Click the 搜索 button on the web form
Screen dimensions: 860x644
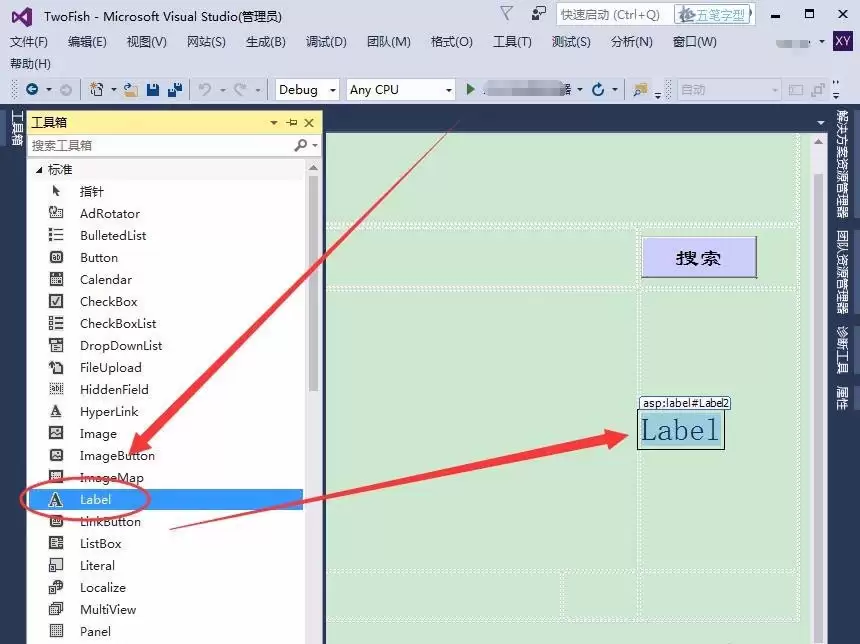699,257
